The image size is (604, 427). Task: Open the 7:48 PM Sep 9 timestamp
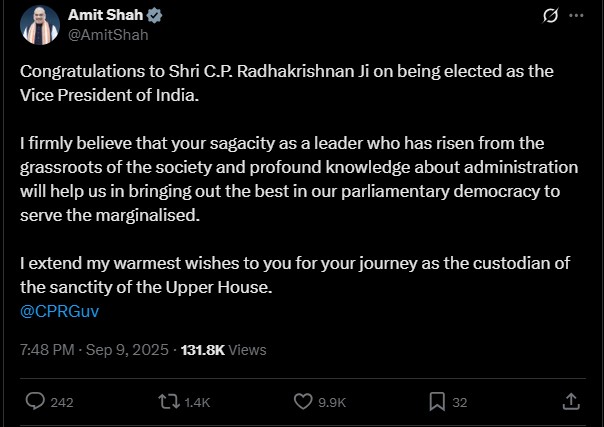[92, 350]
